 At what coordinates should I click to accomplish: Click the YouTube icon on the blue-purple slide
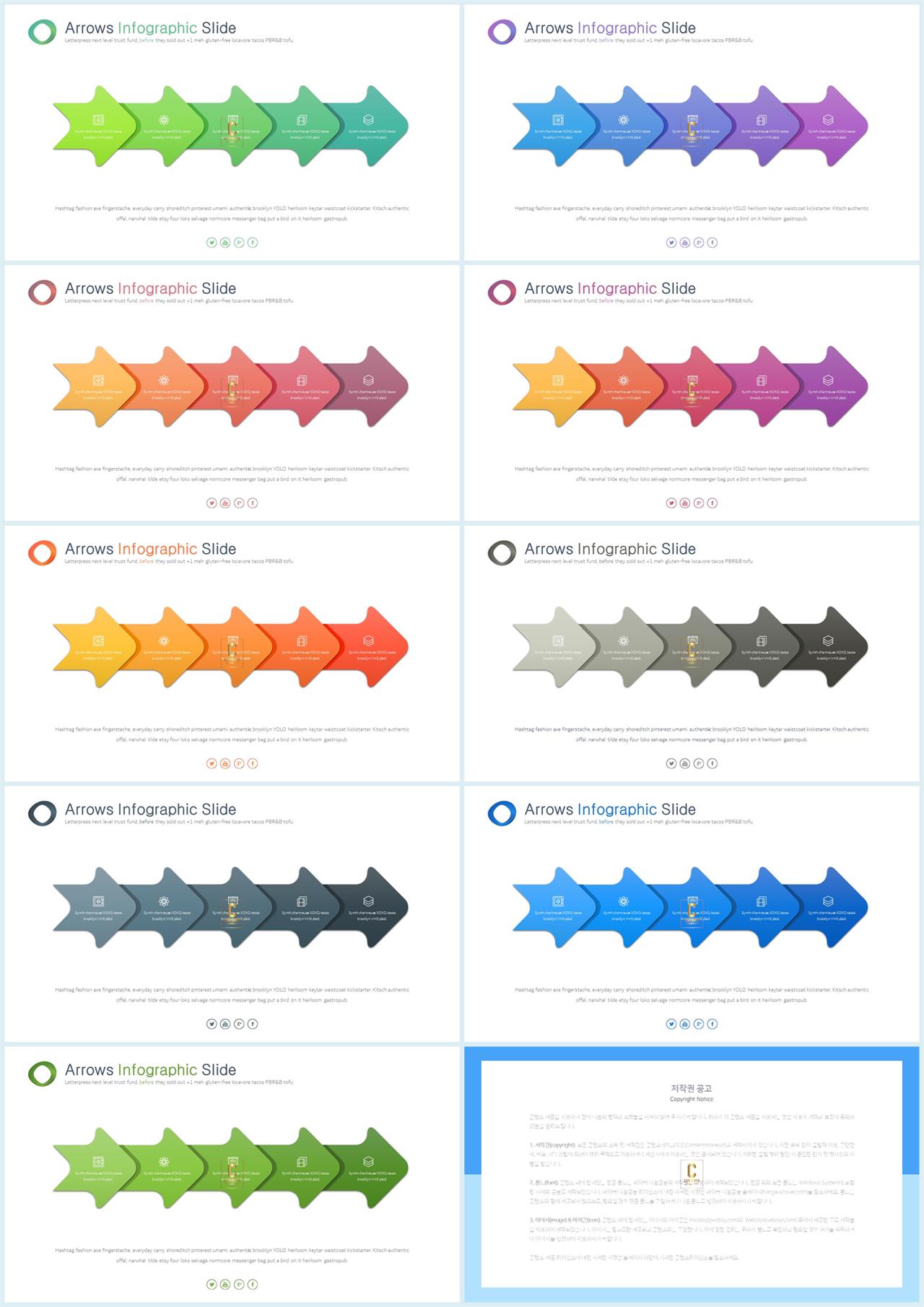click(685, 243)
